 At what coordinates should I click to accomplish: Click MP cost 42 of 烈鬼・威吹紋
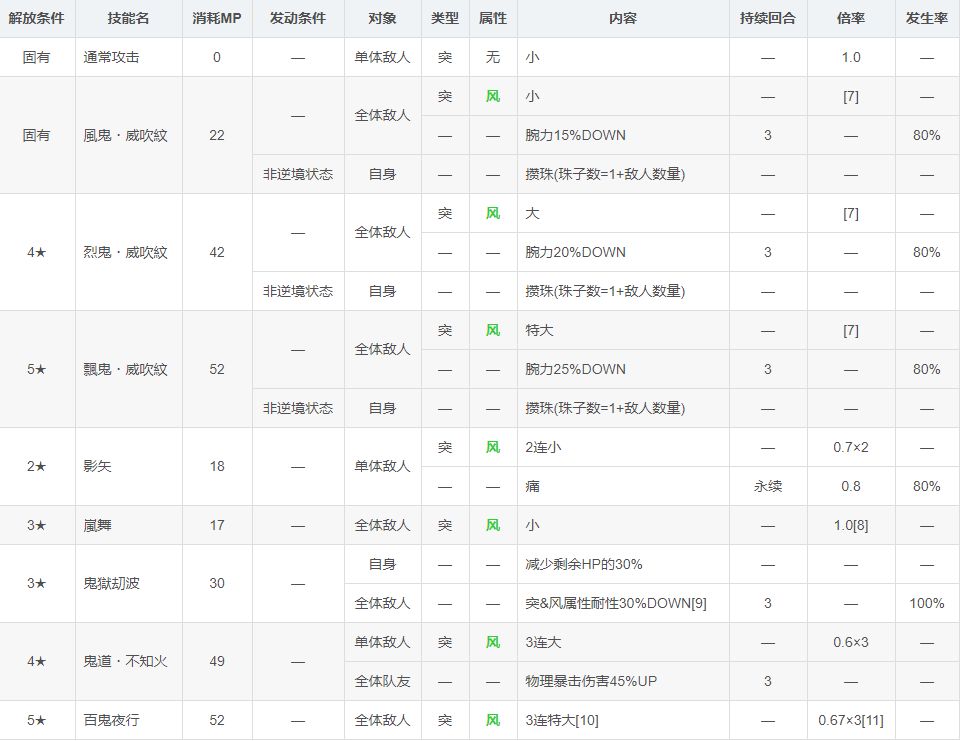pos(217,253)
